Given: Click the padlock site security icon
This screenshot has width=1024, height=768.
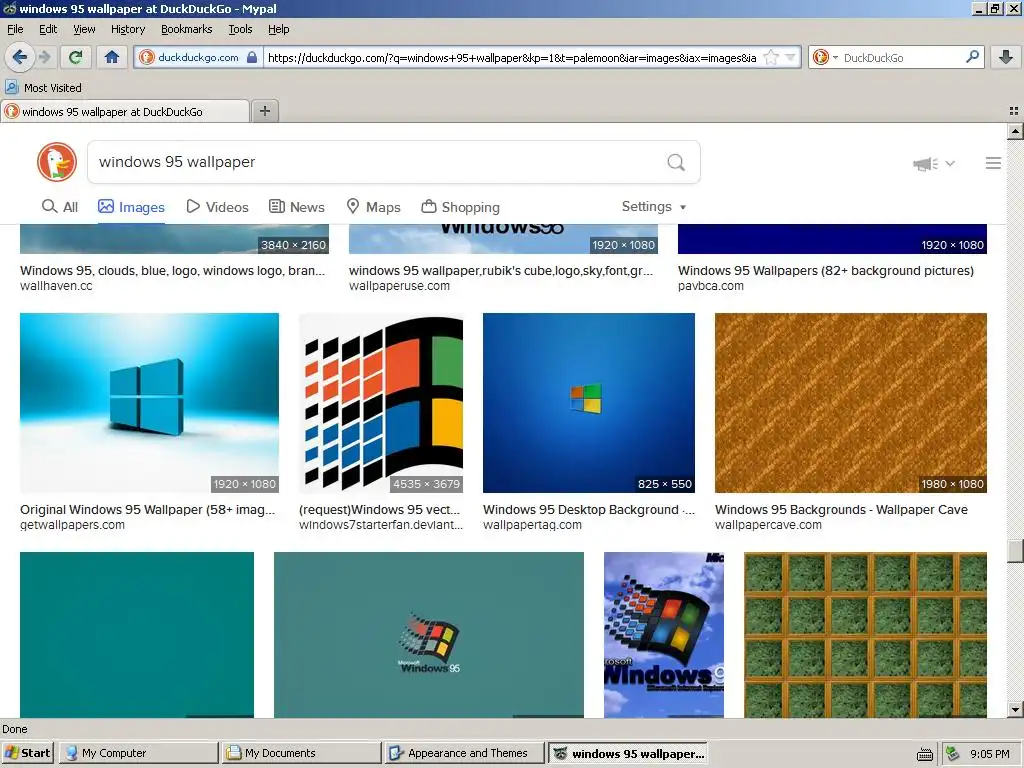Looking at the screenshot, I should (252, 57).
